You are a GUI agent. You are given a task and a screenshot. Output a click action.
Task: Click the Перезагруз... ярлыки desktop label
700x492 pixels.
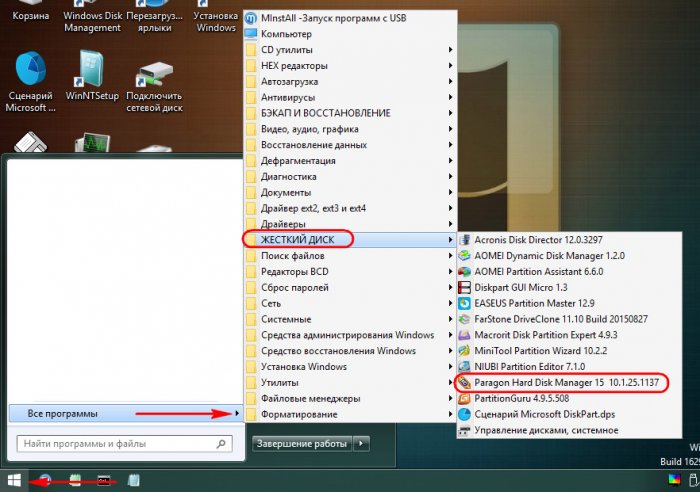coord(154,21)
